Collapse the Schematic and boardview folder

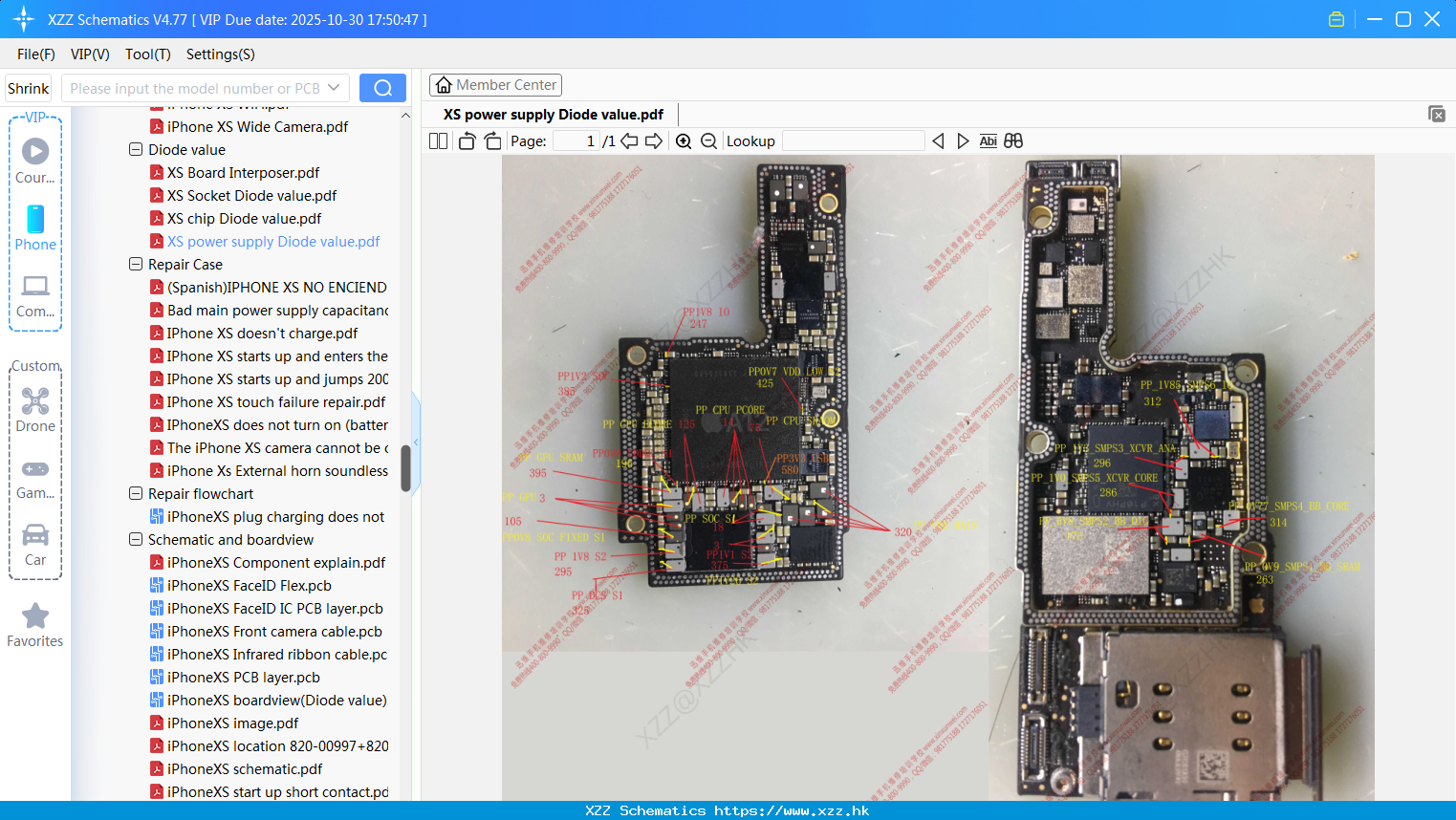[136, 539]
